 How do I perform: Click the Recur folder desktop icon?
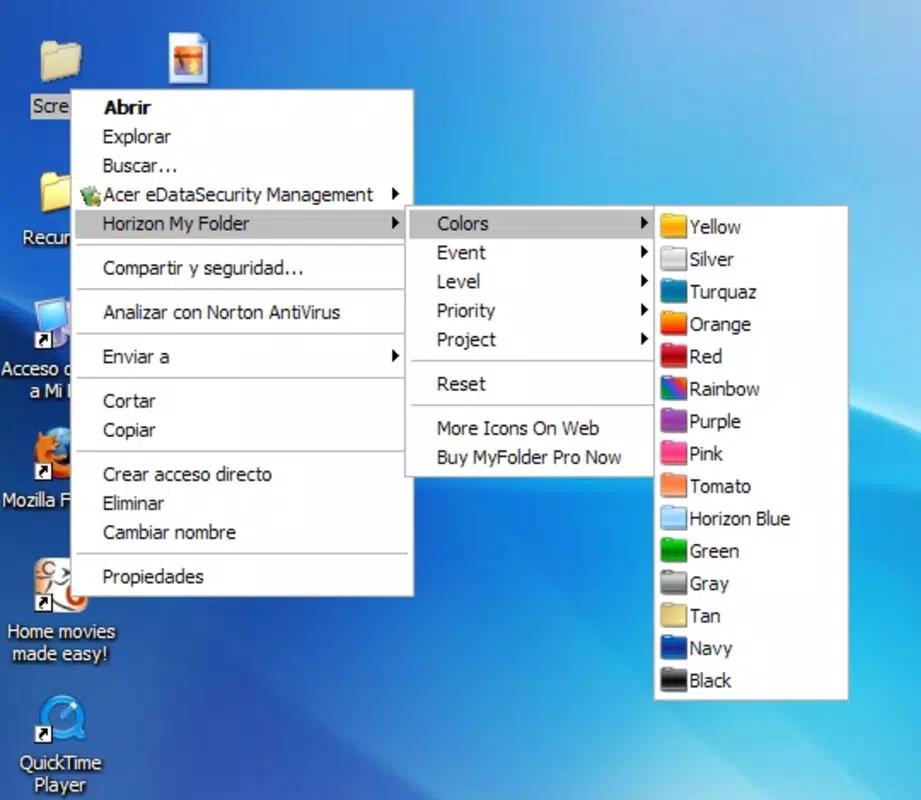pos(55,191)
